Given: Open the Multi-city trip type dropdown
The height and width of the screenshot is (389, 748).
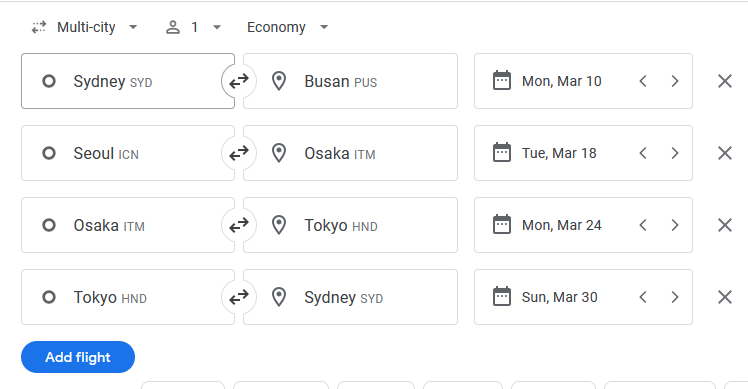Looking at the screenshot, I should click(84, 27).
